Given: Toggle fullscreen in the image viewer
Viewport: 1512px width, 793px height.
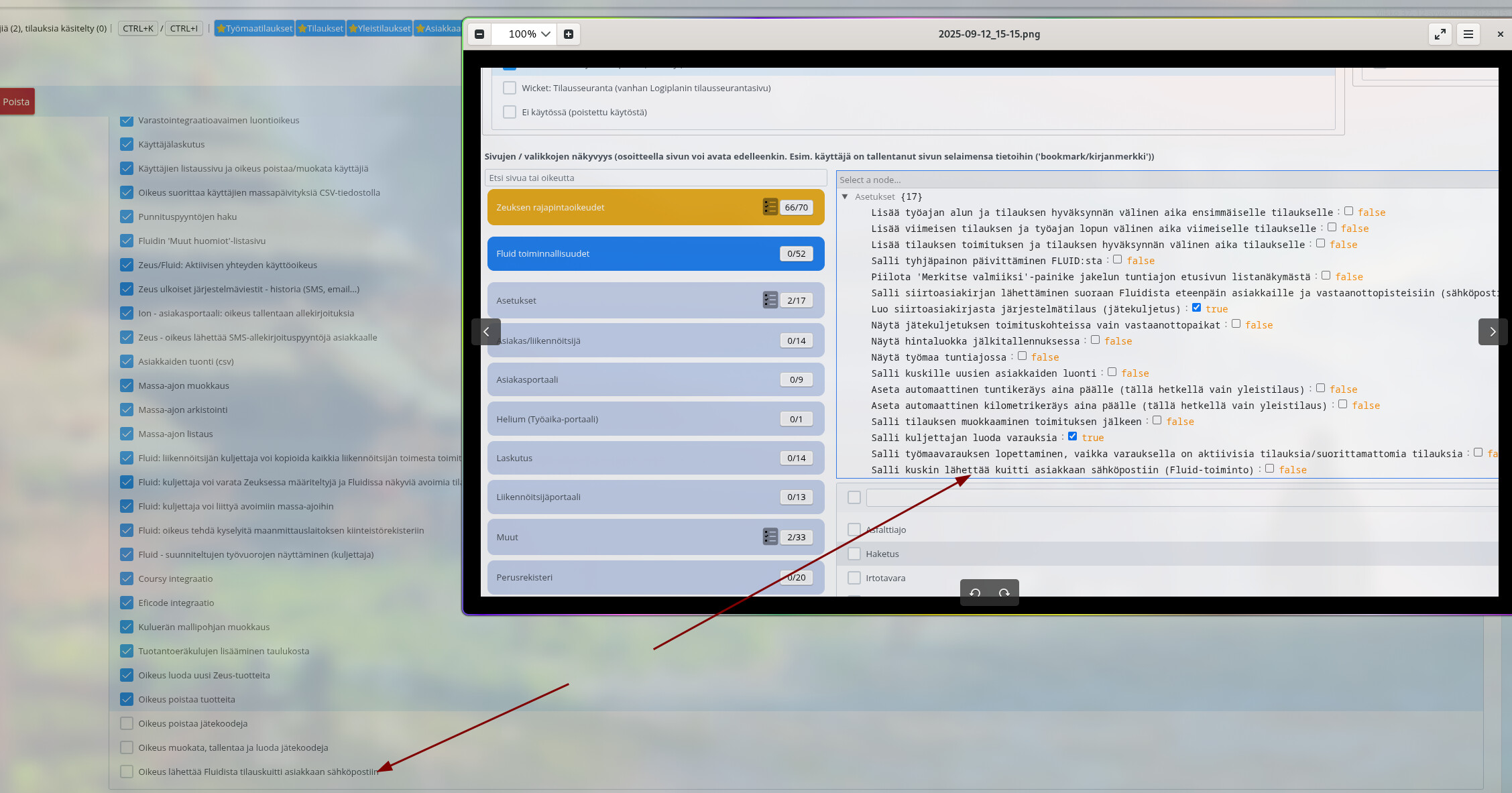Looking at the screenshot, I should click(1440, 34).
